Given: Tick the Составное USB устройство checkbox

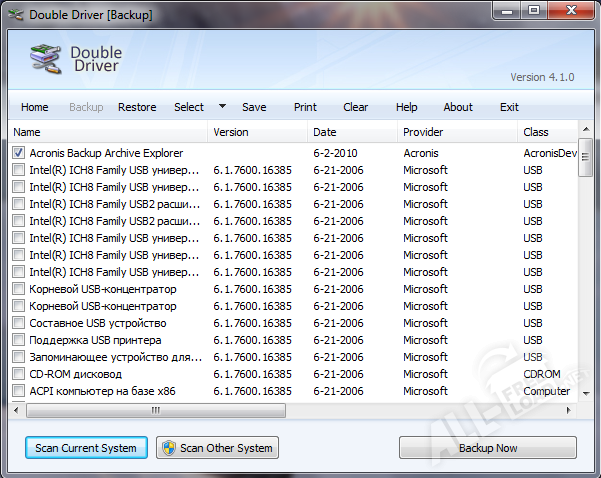Looking at the screenshot, I should [x=19, y=323].
